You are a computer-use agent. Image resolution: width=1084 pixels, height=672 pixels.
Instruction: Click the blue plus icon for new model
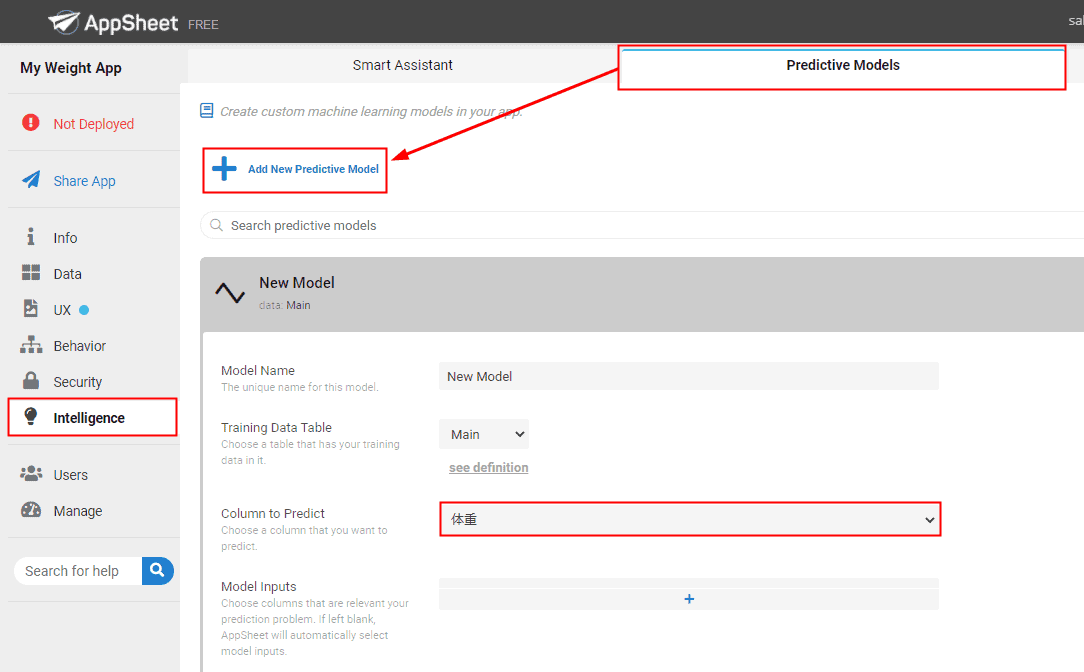coord(224,169)
